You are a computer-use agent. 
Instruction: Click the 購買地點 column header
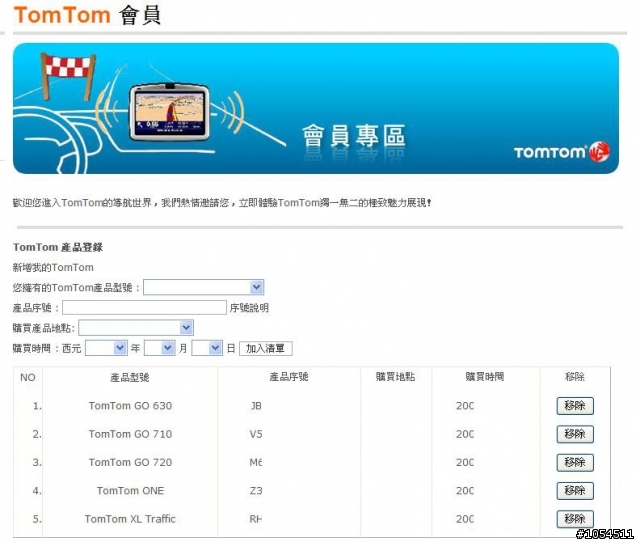tap(396, 377)
